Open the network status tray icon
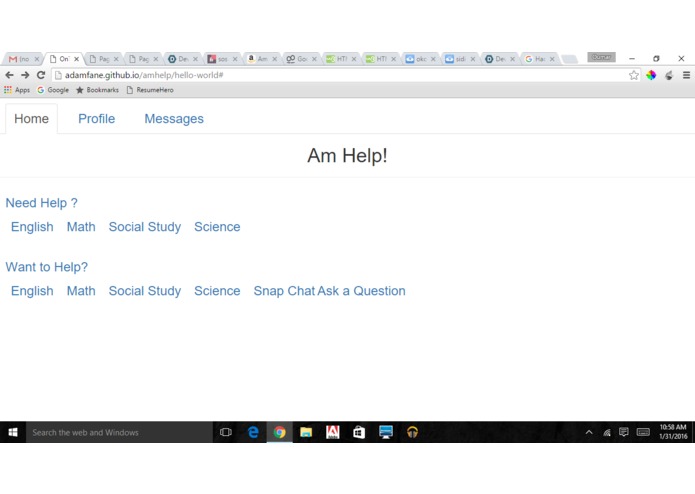The width and height of the screenshot is (695, 494). [607, 432]
